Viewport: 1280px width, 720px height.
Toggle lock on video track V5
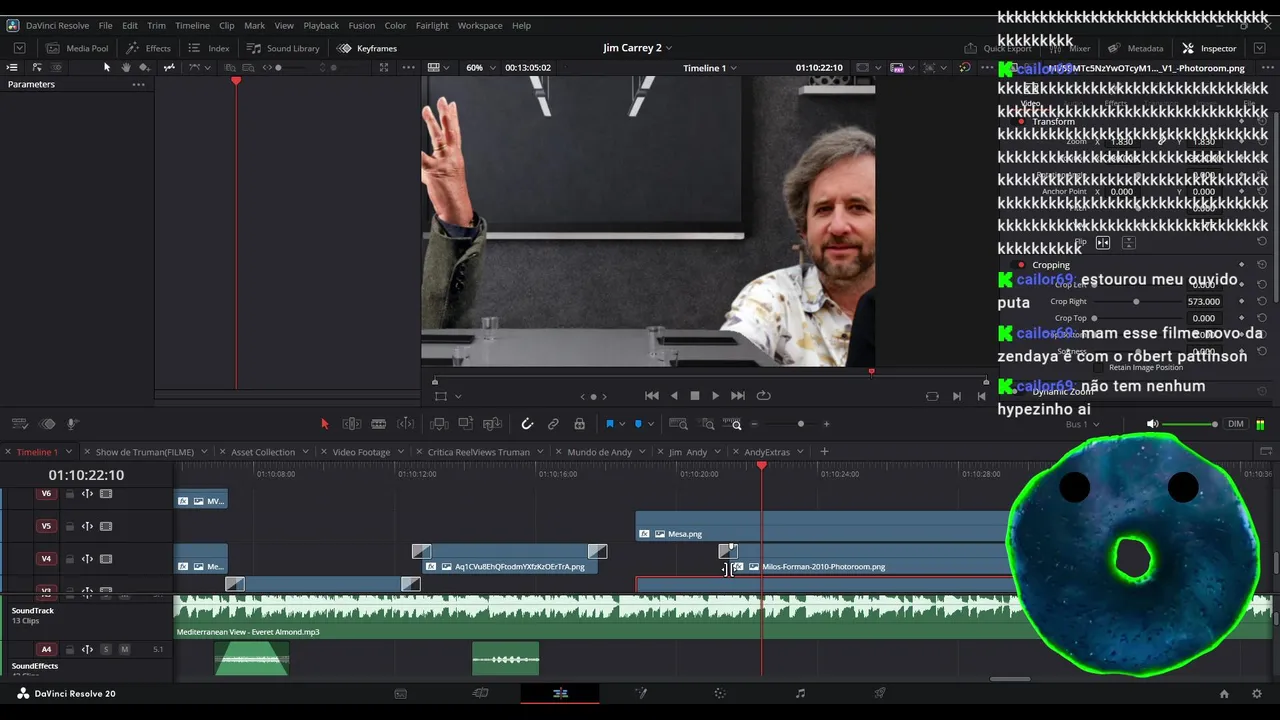point(70,526)
